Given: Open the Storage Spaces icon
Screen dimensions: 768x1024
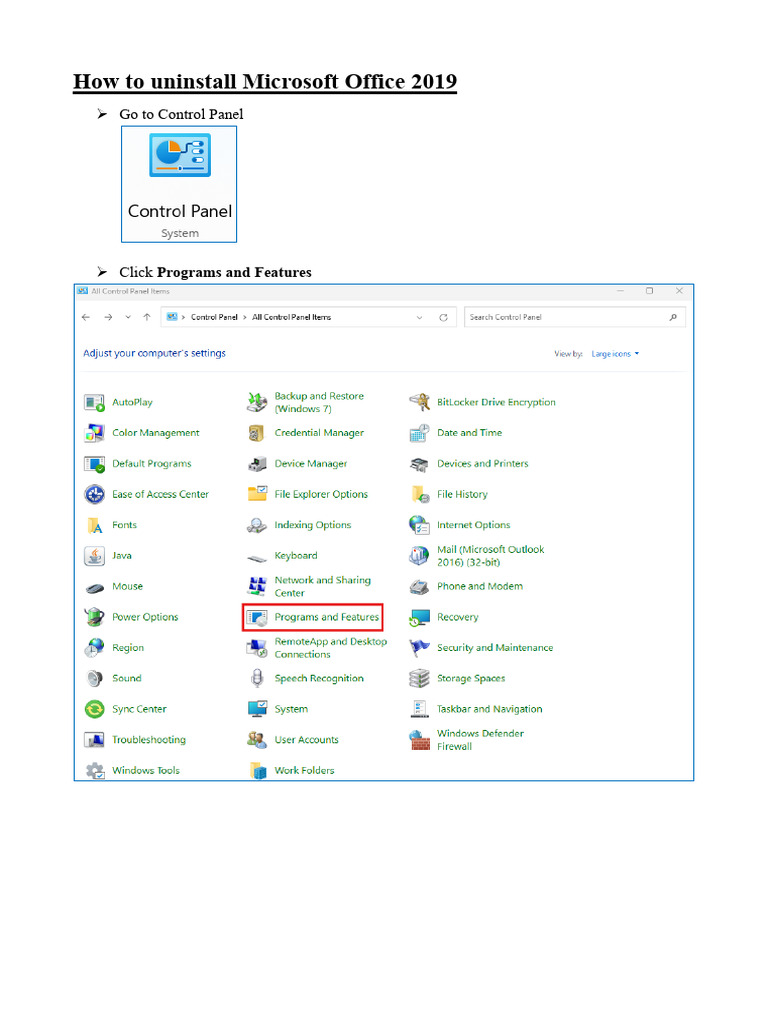Looking at the screenshot, I should [419, 679].
